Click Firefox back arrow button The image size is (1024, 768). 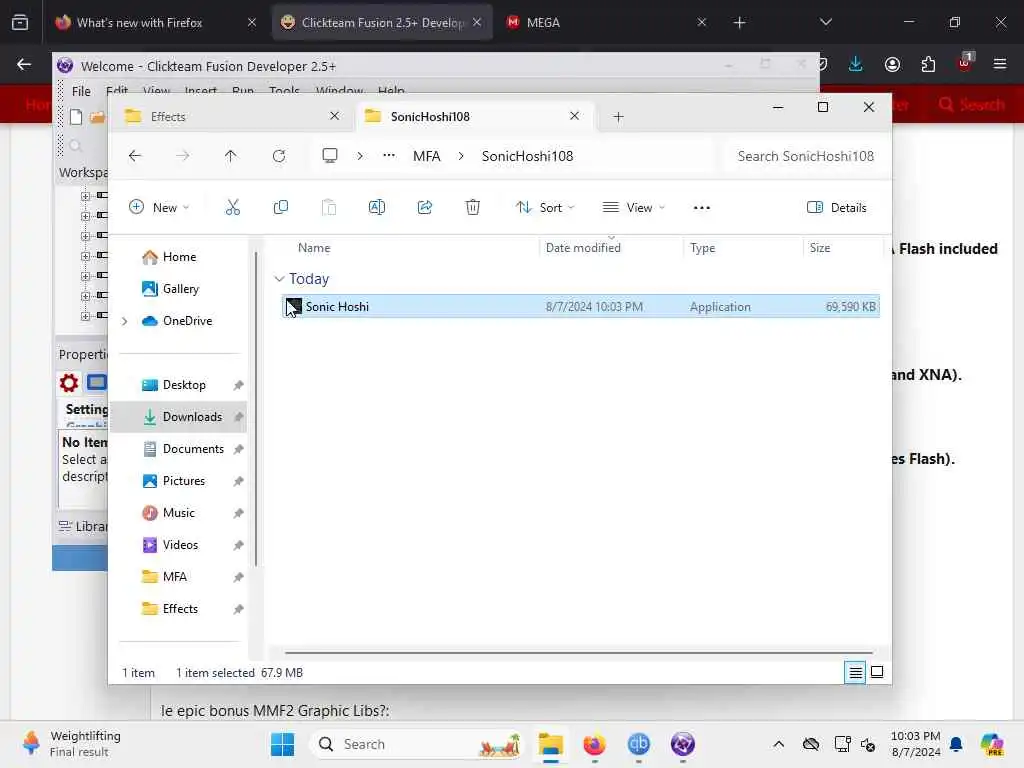point(24,64)
